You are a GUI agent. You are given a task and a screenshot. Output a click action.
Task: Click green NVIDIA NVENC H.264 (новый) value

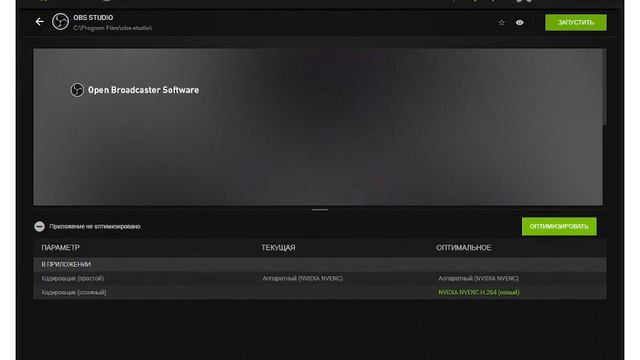[479, 292]
